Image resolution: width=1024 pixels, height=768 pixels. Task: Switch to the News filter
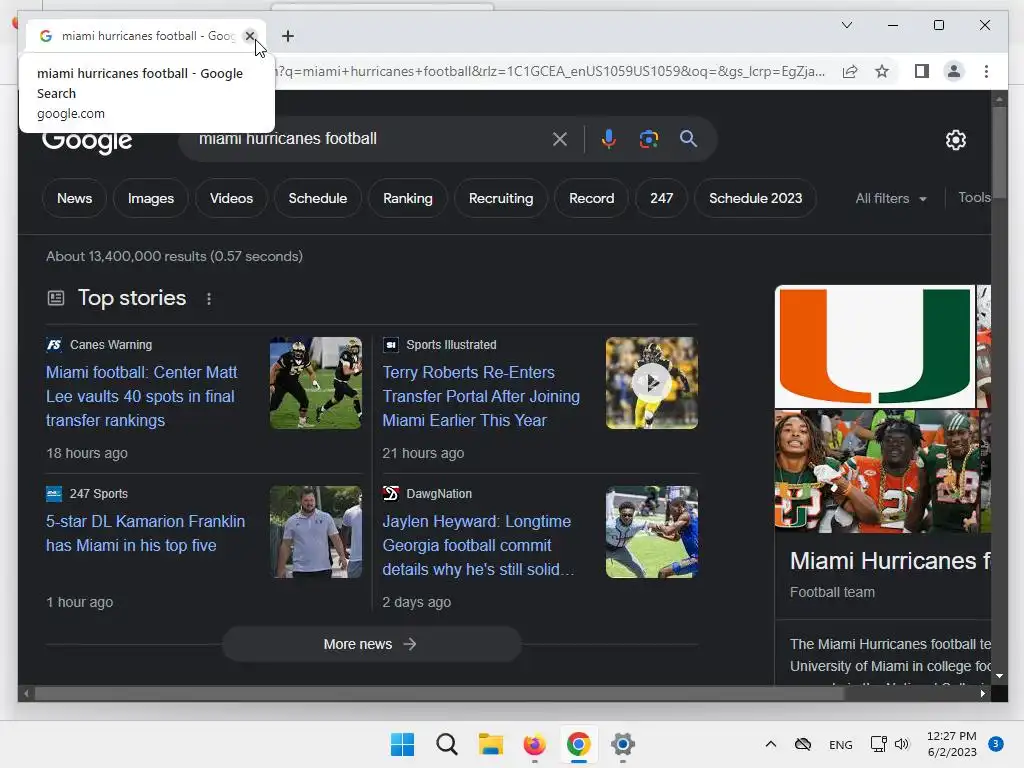click(74, 199)
